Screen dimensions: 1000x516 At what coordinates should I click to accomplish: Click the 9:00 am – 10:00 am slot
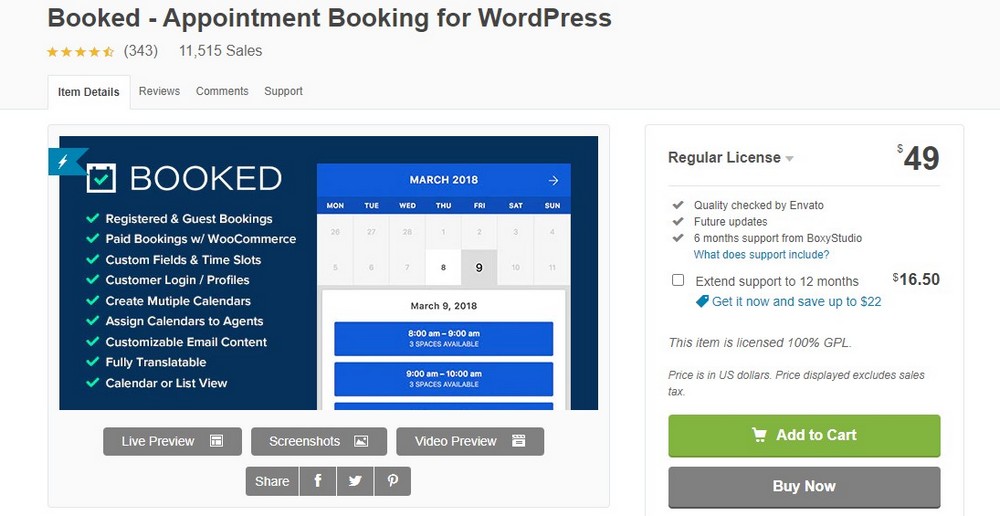tap(444, 378)
